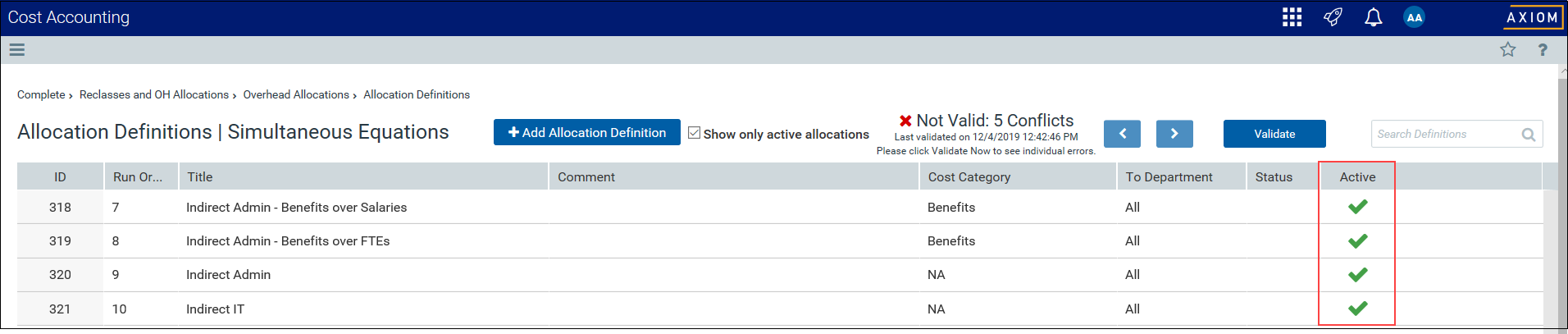The image size is (1568, 334).
Task: Click the vertical scrollbar on right edge
Action: (1562, 197)
